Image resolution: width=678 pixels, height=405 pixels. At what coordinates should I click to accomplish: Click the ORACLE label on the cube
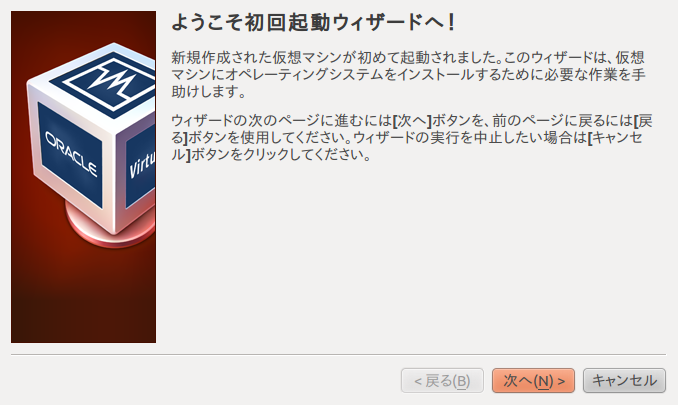(x=71, y=153)
